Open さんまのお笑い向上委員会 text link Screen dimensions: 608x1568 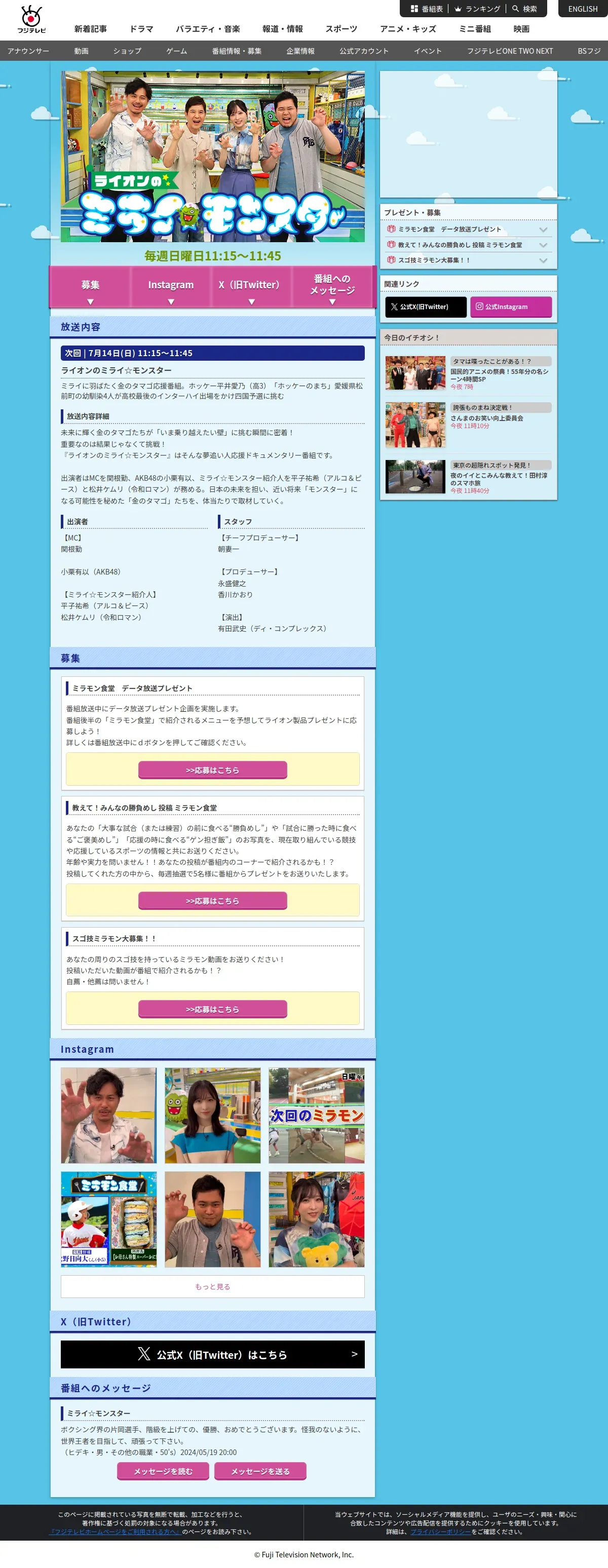click(x=486, y=418)
